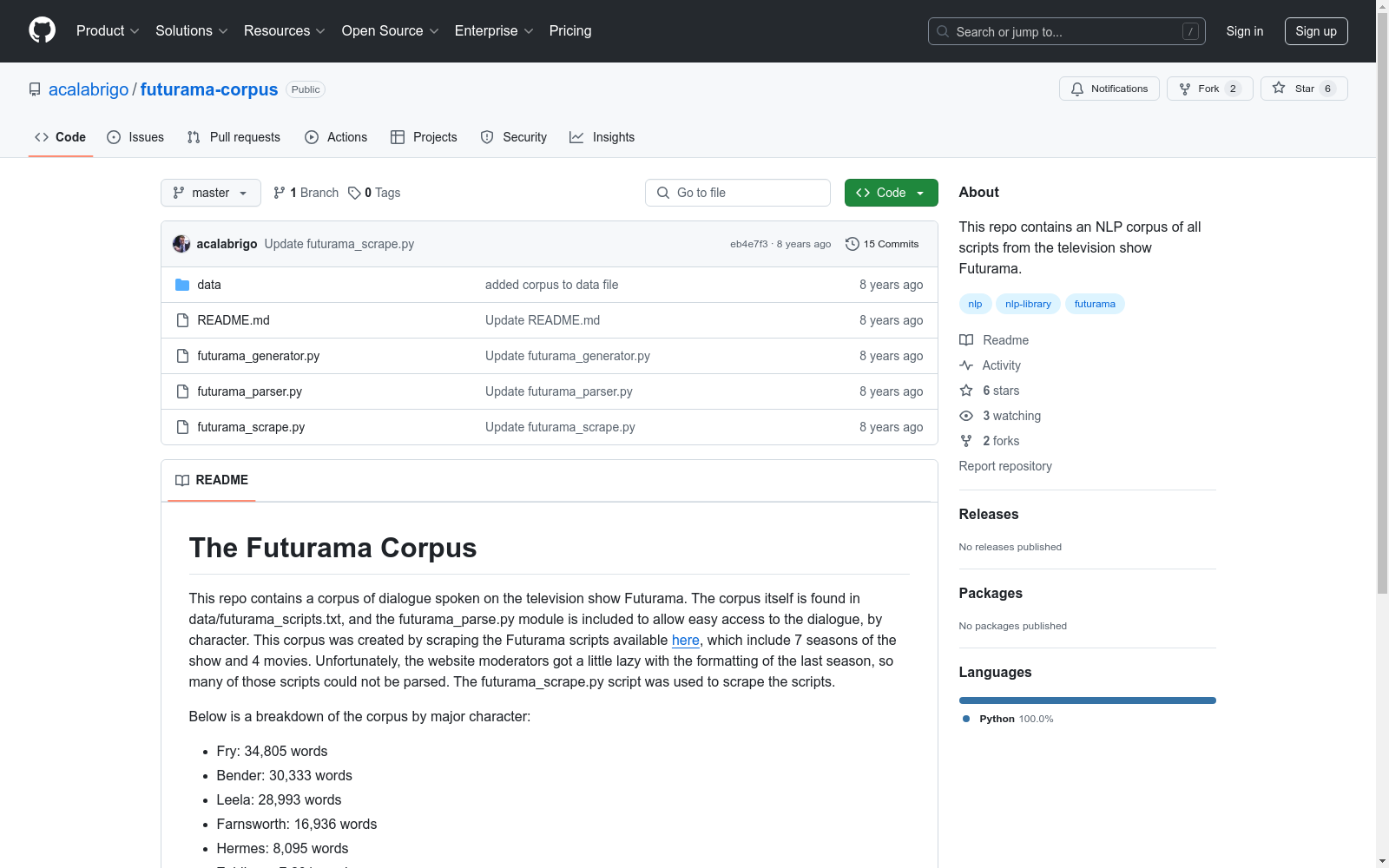Open the futurama-corpus repository link

tap(209, 89)
